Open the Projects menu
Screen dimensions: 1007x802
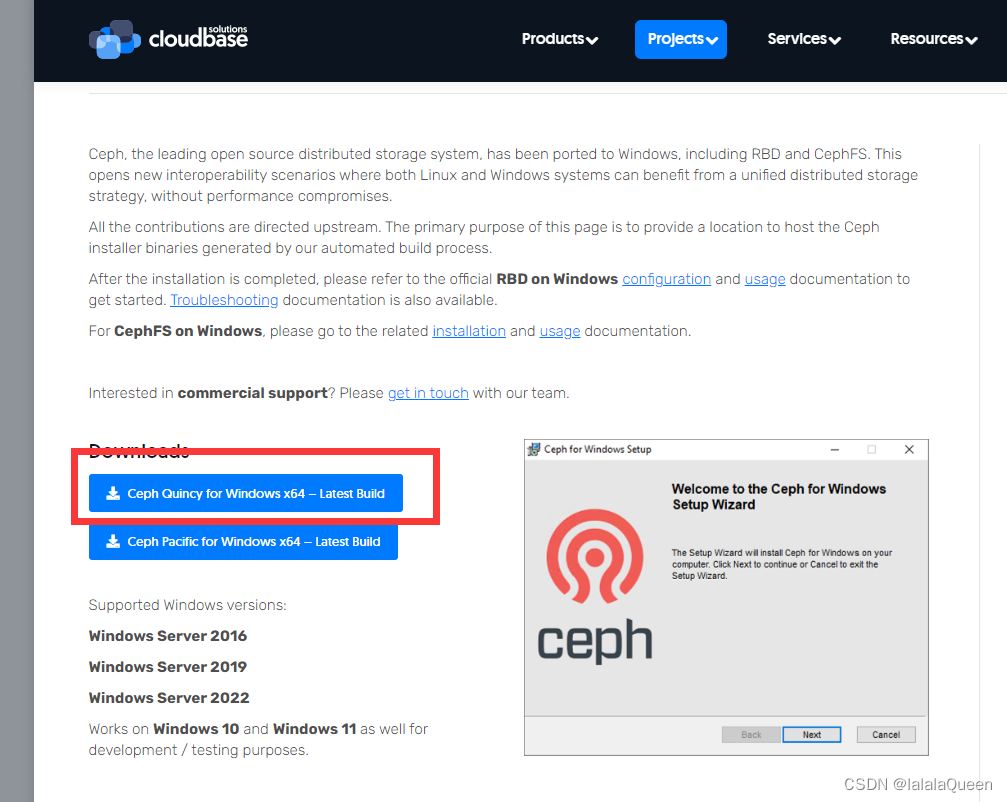tap(681, 39)
